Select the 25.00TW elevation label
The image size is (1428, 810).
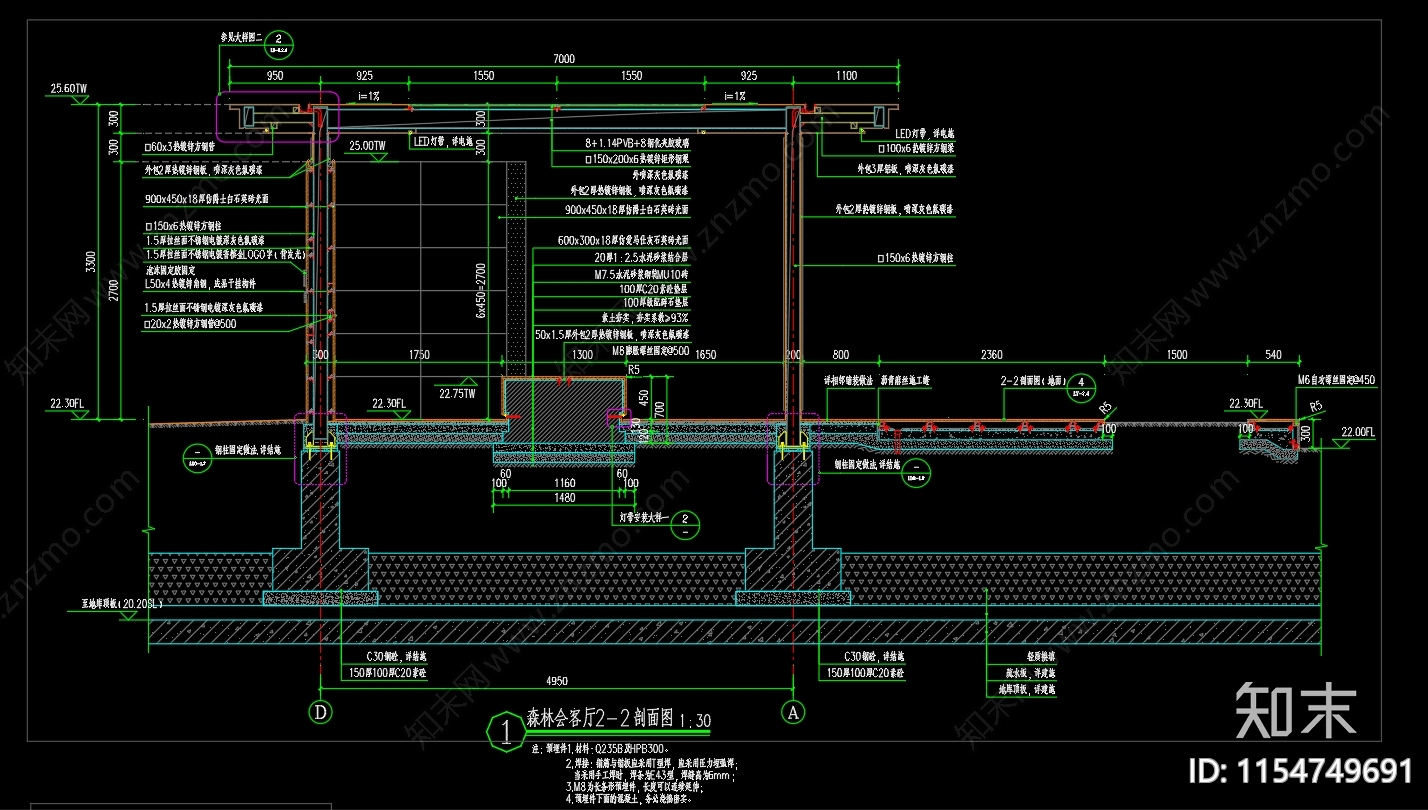366,146
